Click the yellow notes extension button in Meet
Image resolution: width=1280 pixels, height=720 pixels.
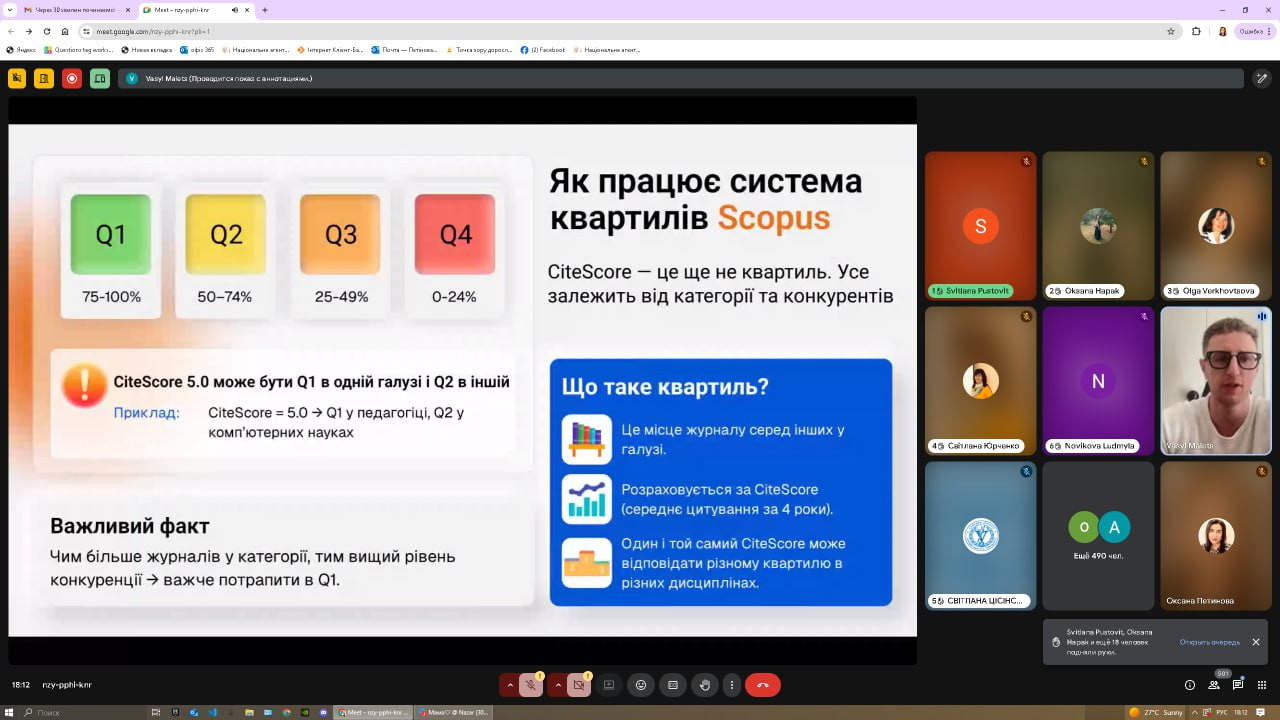point(44,78)
